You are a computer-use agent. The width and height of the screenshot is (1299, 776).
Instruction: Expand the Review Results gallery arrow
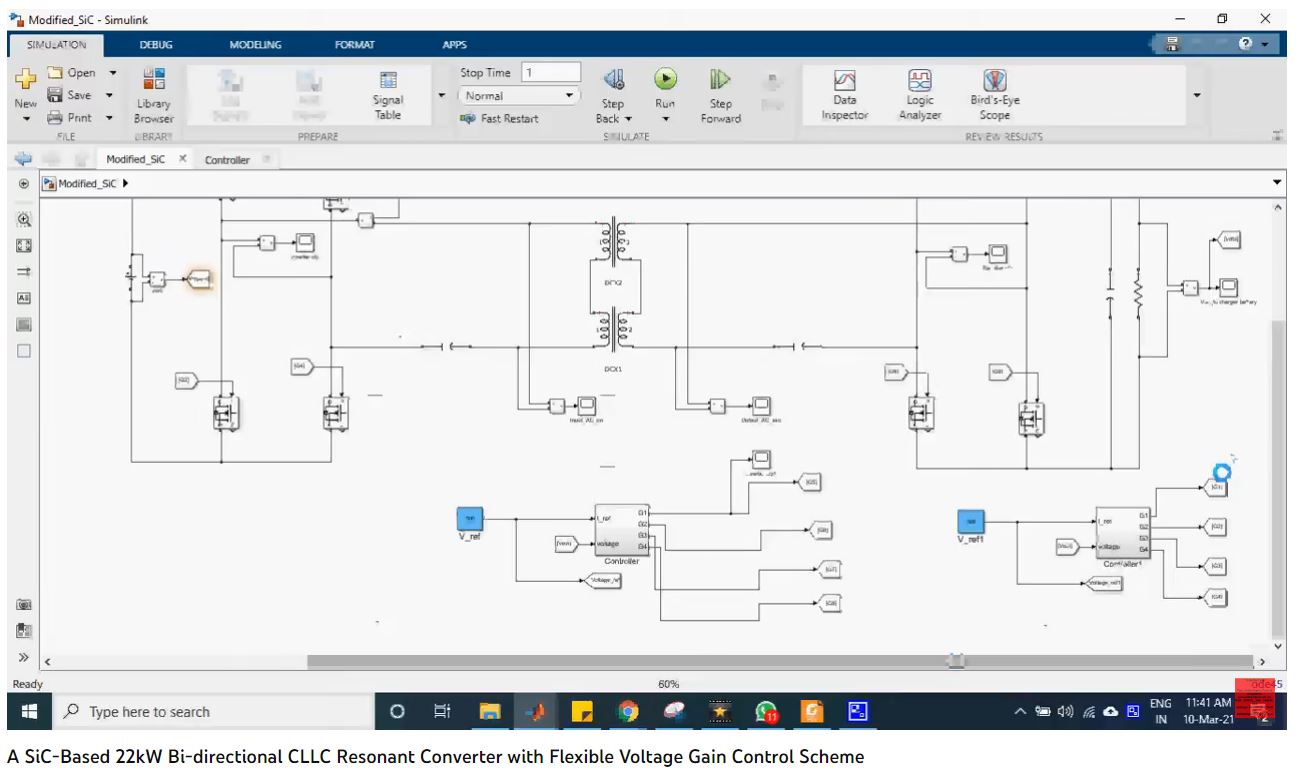pyautogui.click(x=1197, y=96)
